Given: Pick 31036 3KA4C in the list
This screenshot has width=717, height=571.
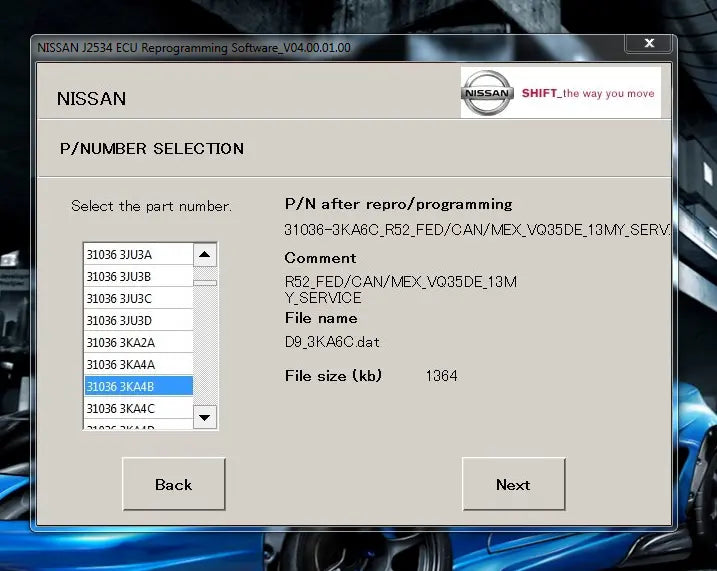Looking at the screenshot, I should (138, 409).
